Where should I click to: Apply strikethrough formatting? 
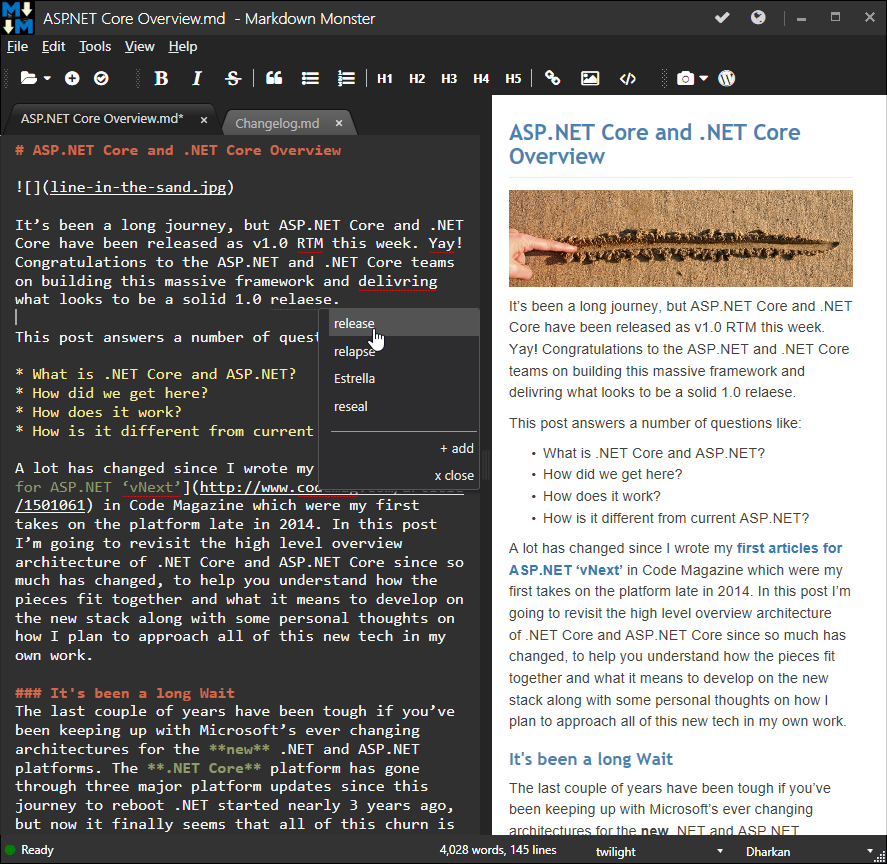233,78
